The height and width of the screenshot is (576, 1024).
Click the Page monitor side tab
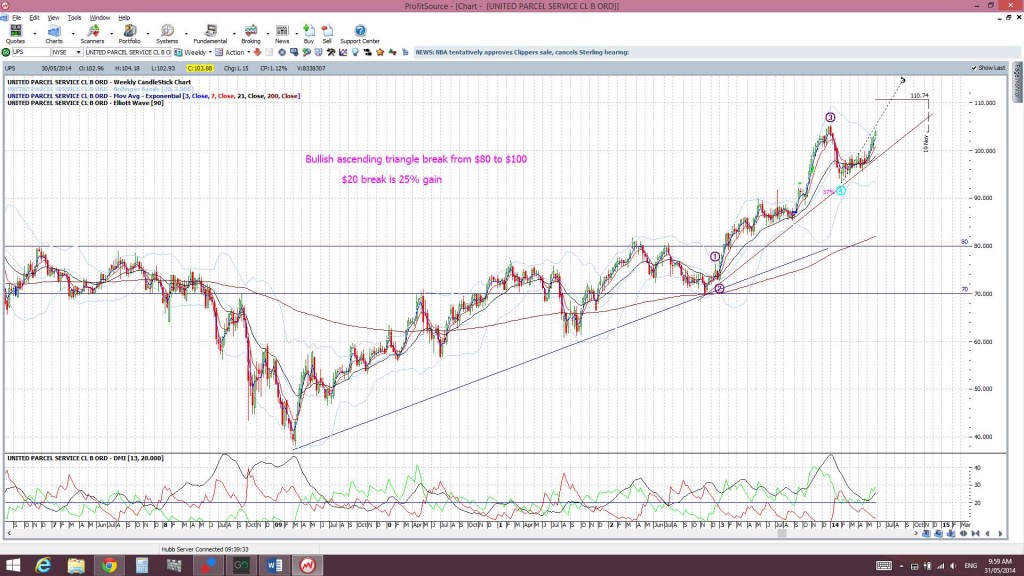1017,82
